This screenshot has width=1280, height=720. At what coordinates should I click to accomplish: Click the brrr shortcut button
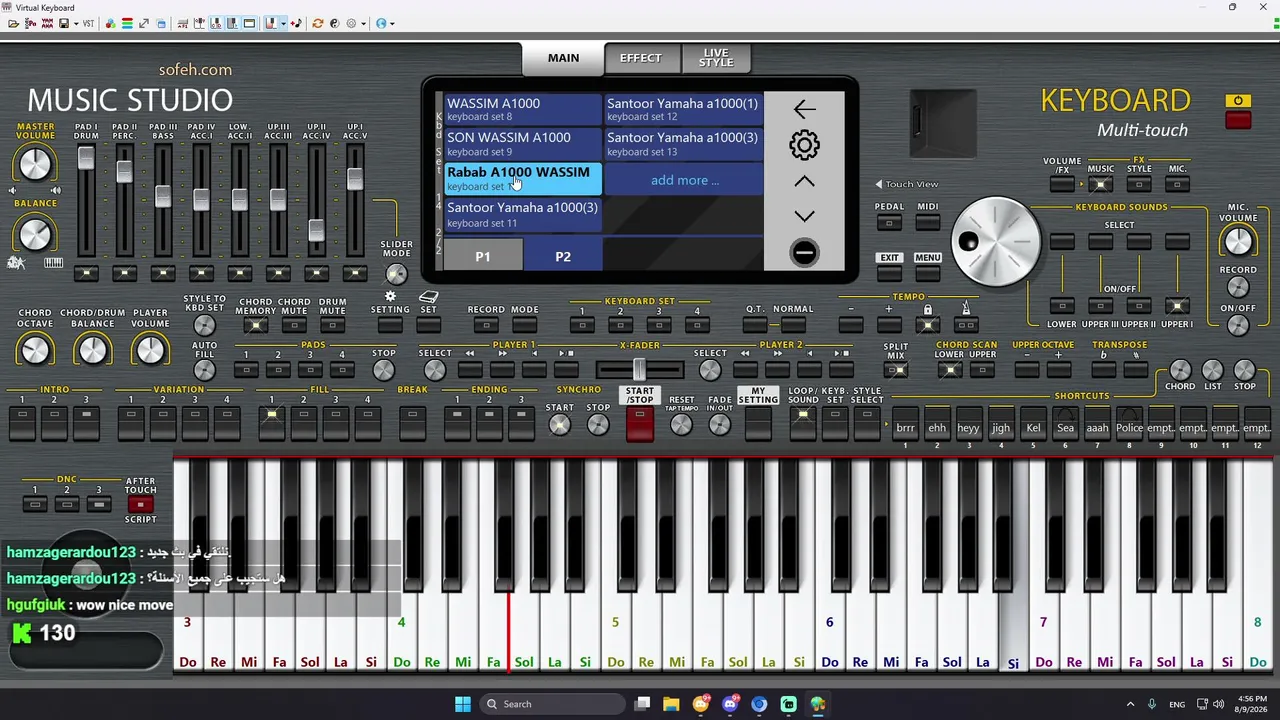point(905,426)
